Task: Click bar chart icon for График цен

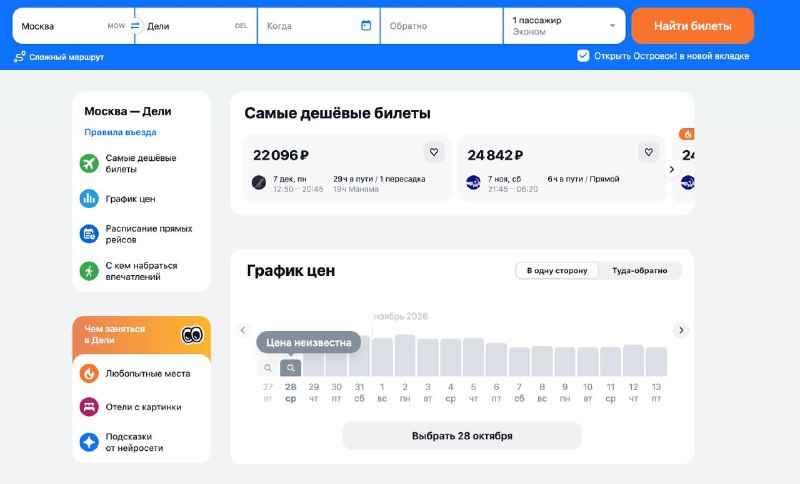Action: (89, 198)
